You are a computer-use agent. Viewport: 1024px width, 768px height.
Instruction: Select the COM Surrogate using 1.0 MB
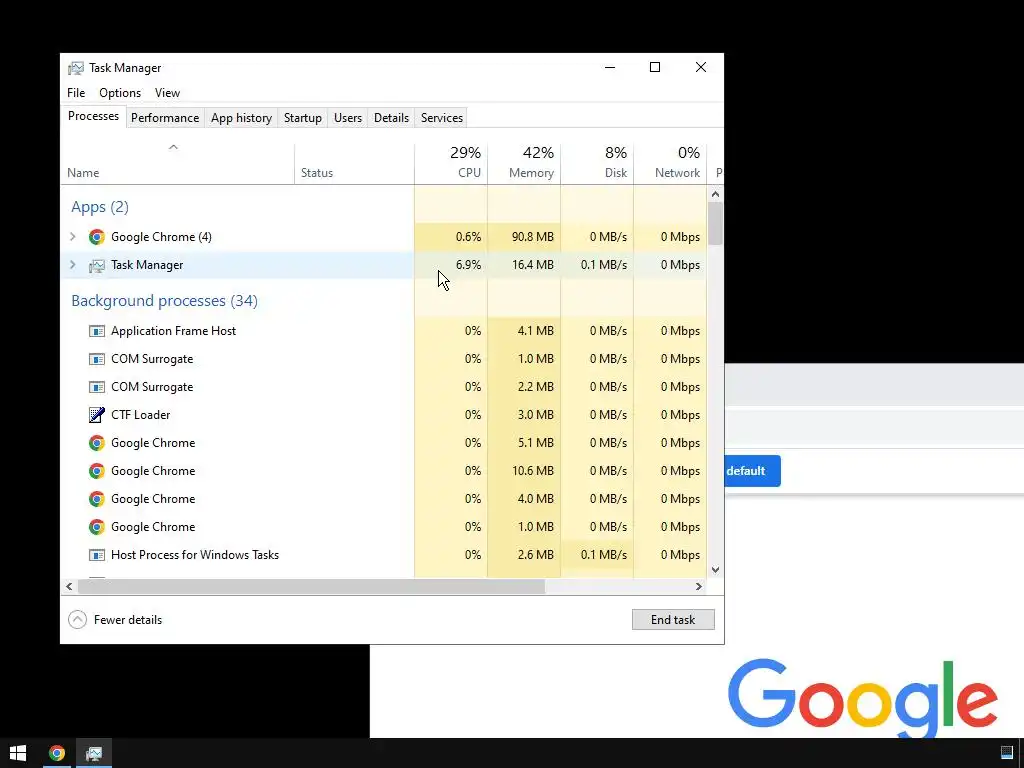pyautogui.click(x=384, y=359)
